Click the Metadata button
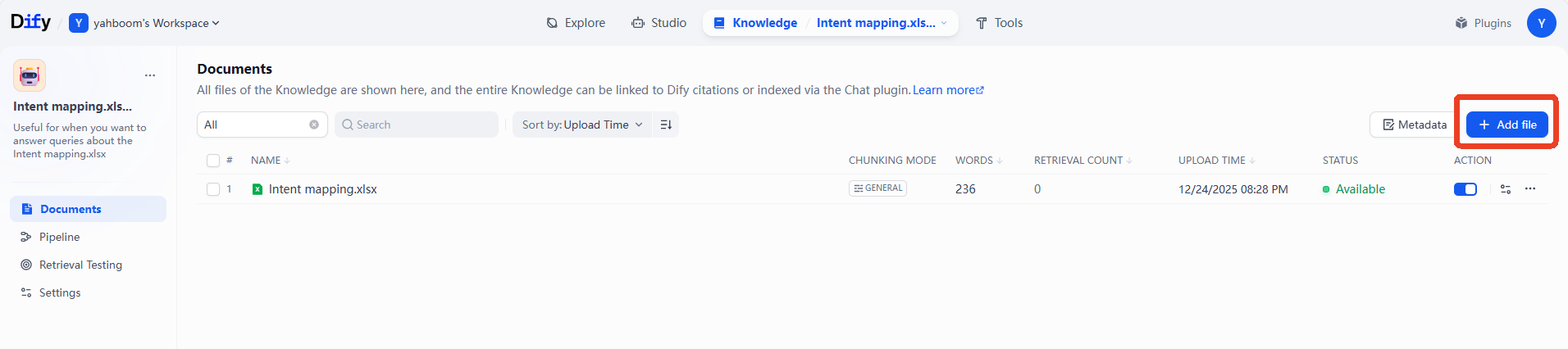This screenshot has height=349, width=1568. click(x=1415, y=125)
